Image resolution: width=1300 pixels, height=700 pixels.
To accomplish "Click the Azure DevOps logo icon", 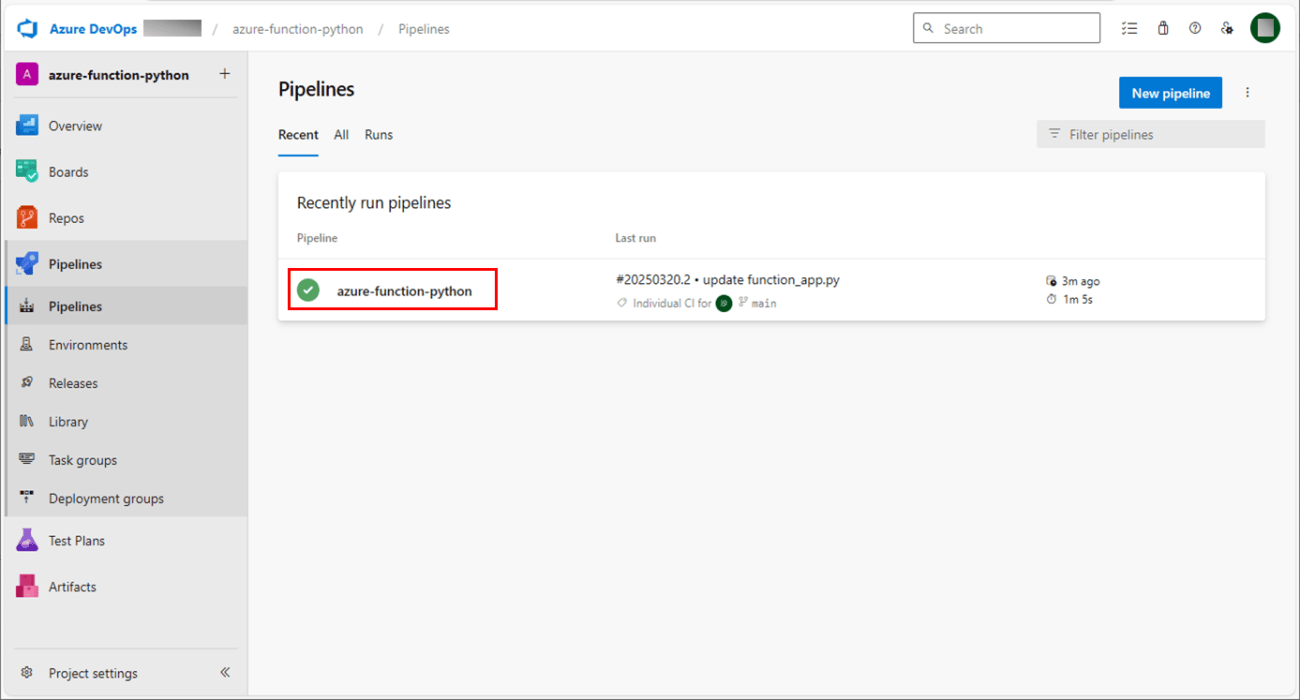I will (27, 29).
